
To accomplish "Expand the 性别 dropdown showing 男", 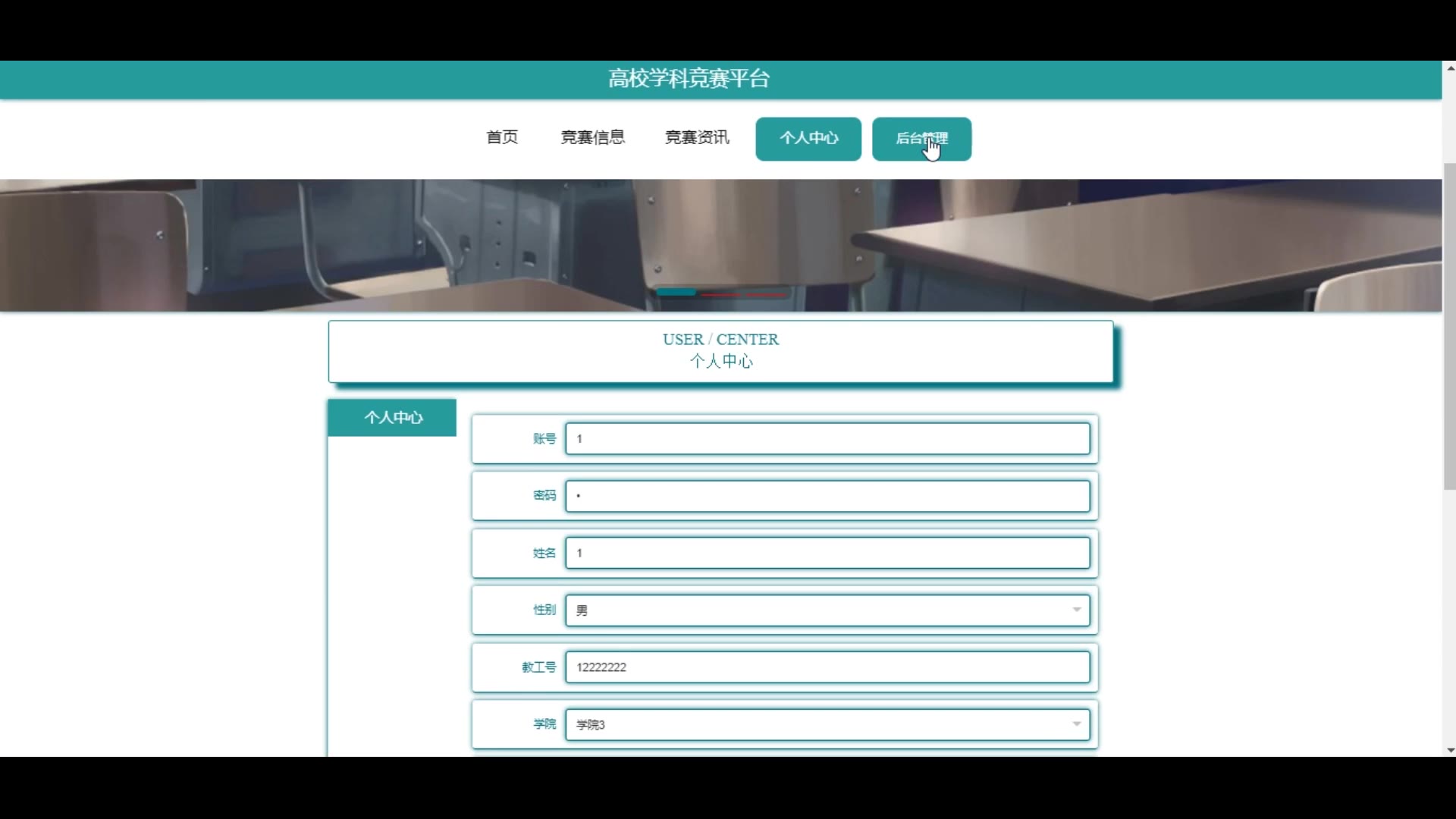I will point(827,610).
